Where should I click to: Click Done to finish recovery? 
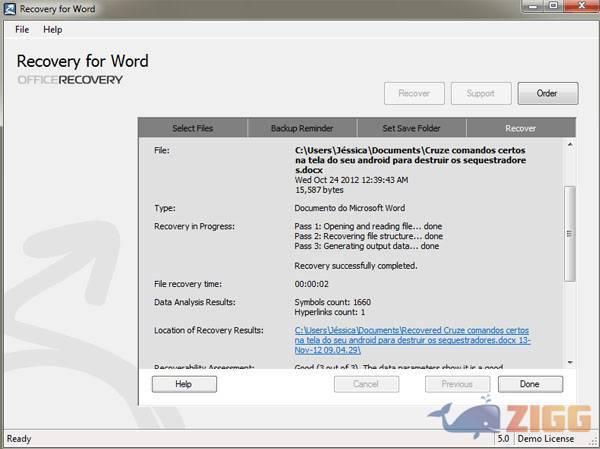pos(529,384)
